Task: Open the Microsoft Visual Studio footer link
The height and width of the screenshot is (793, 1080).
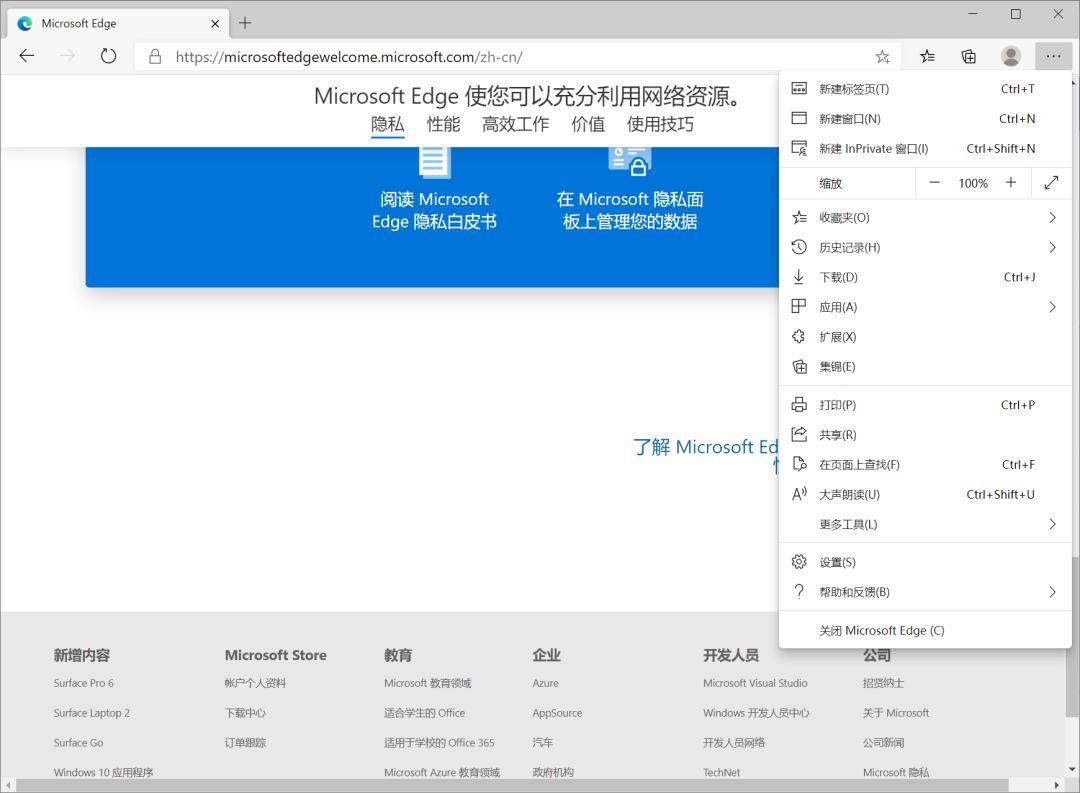Action: click(x=755, y=683)
